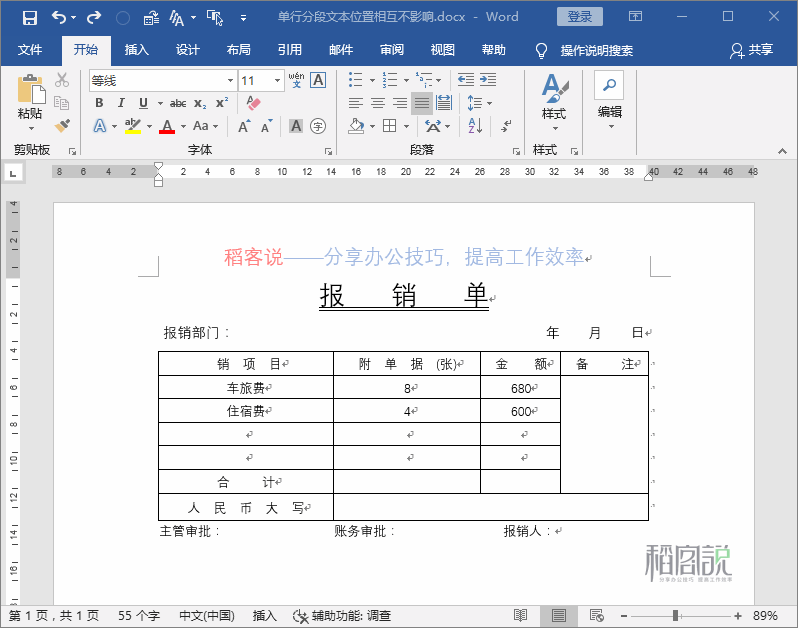This screenshot has height=628, width=798.
Task: Sort text with A-Z sort icon
Action: [475, 125]
